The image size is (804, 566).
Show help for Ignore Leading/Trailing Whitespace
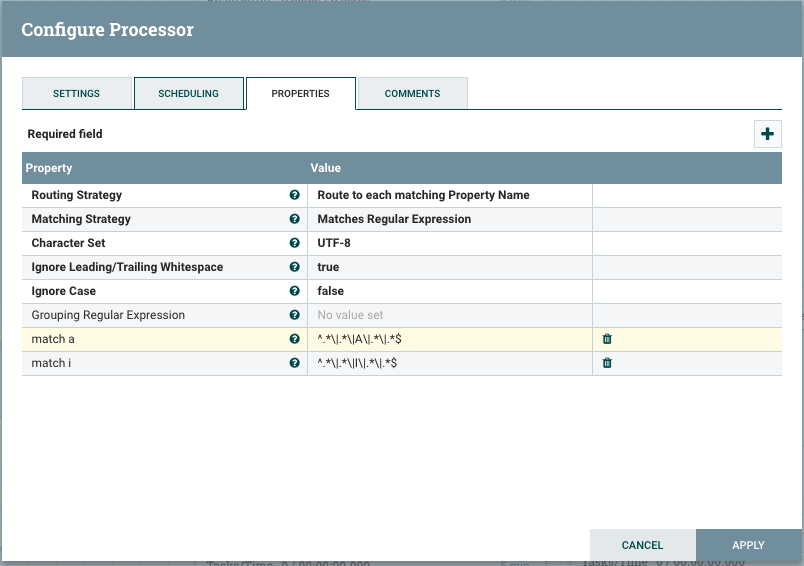coord(294,267)
